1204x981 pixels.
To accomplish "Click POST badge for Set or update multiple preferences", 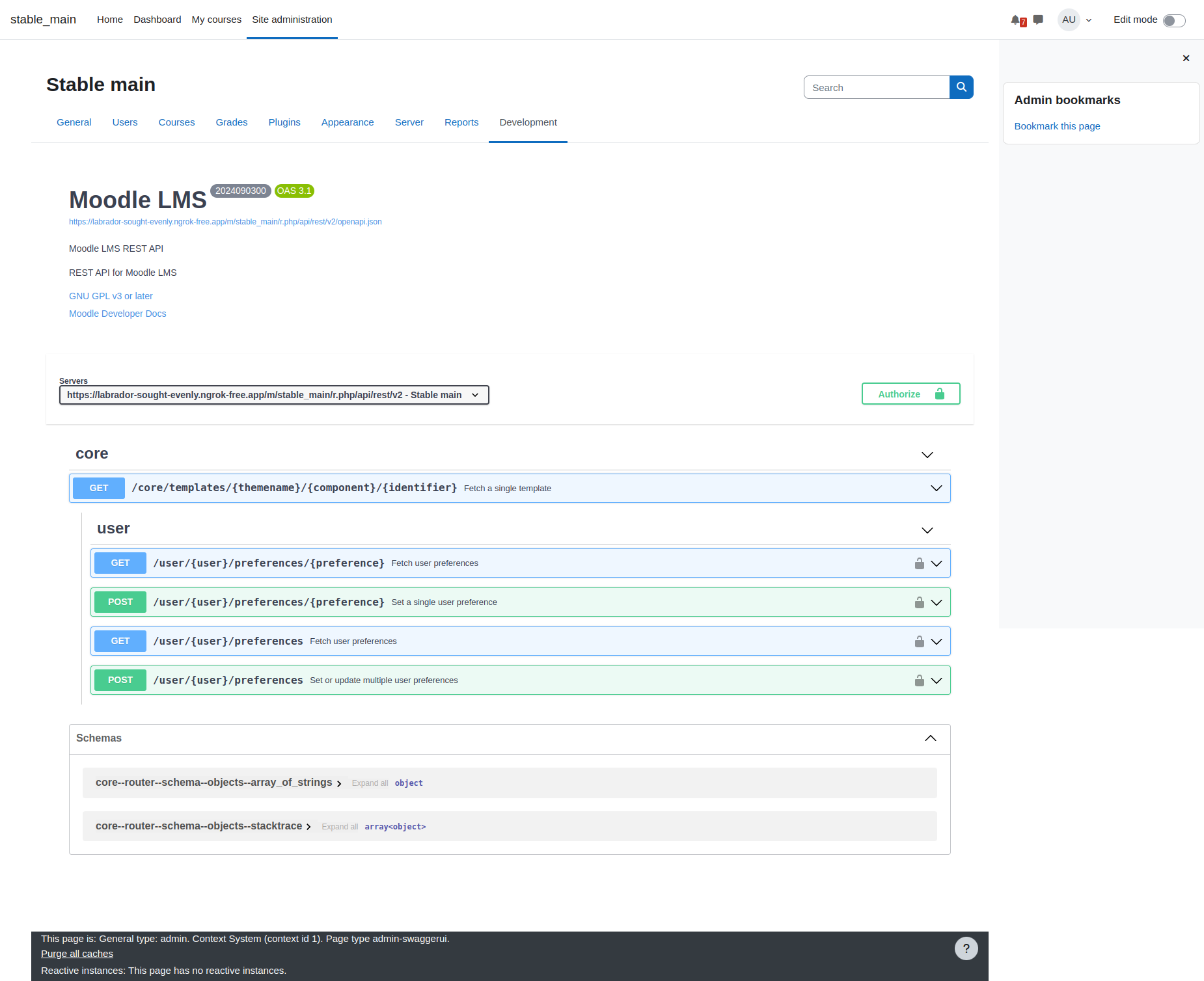I will click(120, 680).
